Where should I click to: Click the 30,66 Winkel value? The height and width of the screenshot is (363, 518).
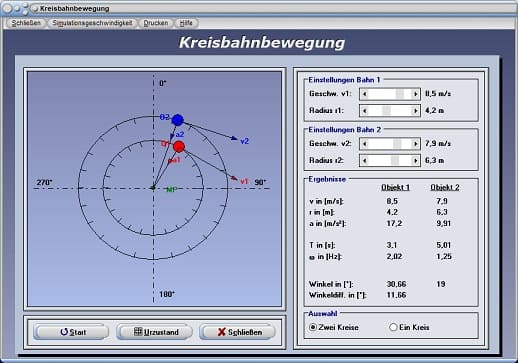pos(396,284)
